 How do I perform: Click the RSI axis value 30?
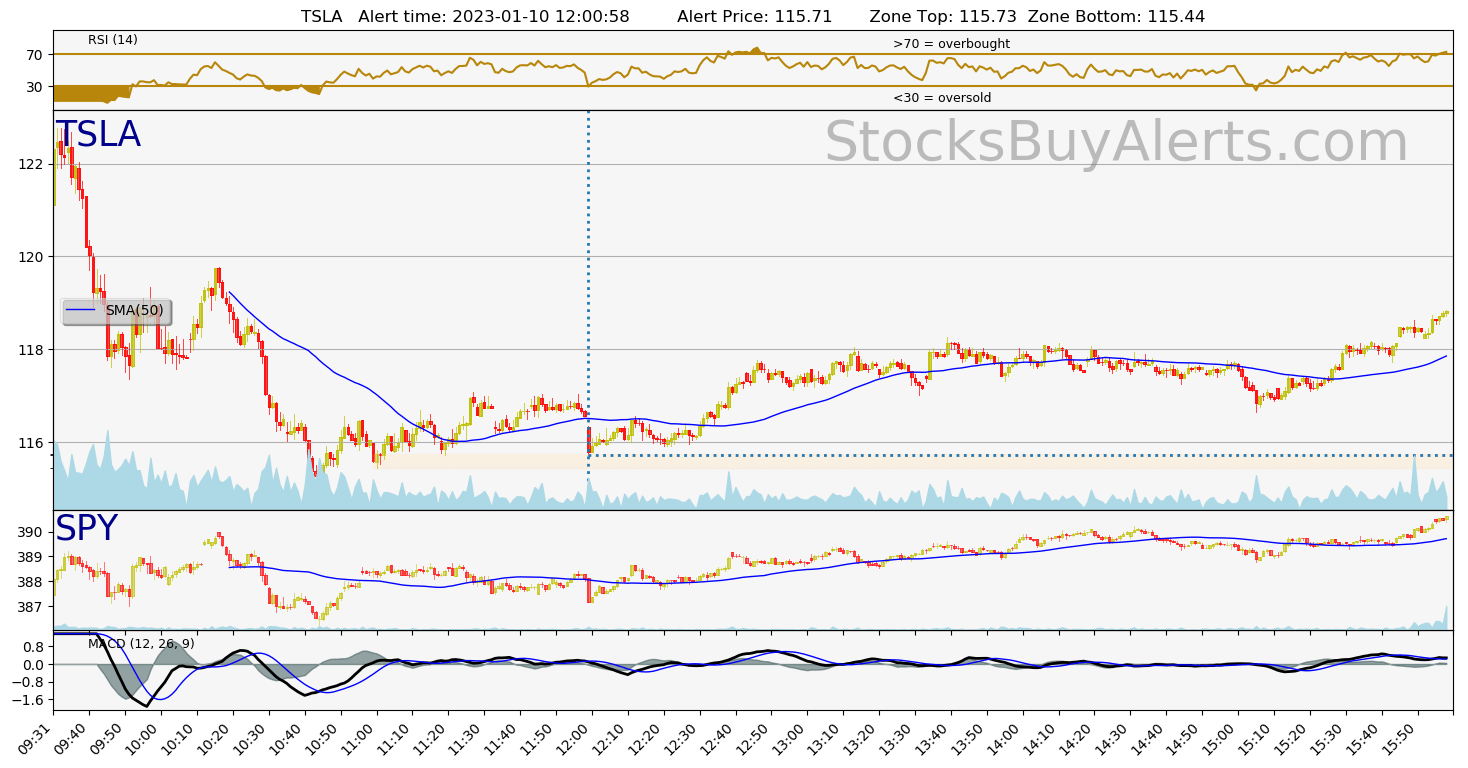click(x=35, y=87)
